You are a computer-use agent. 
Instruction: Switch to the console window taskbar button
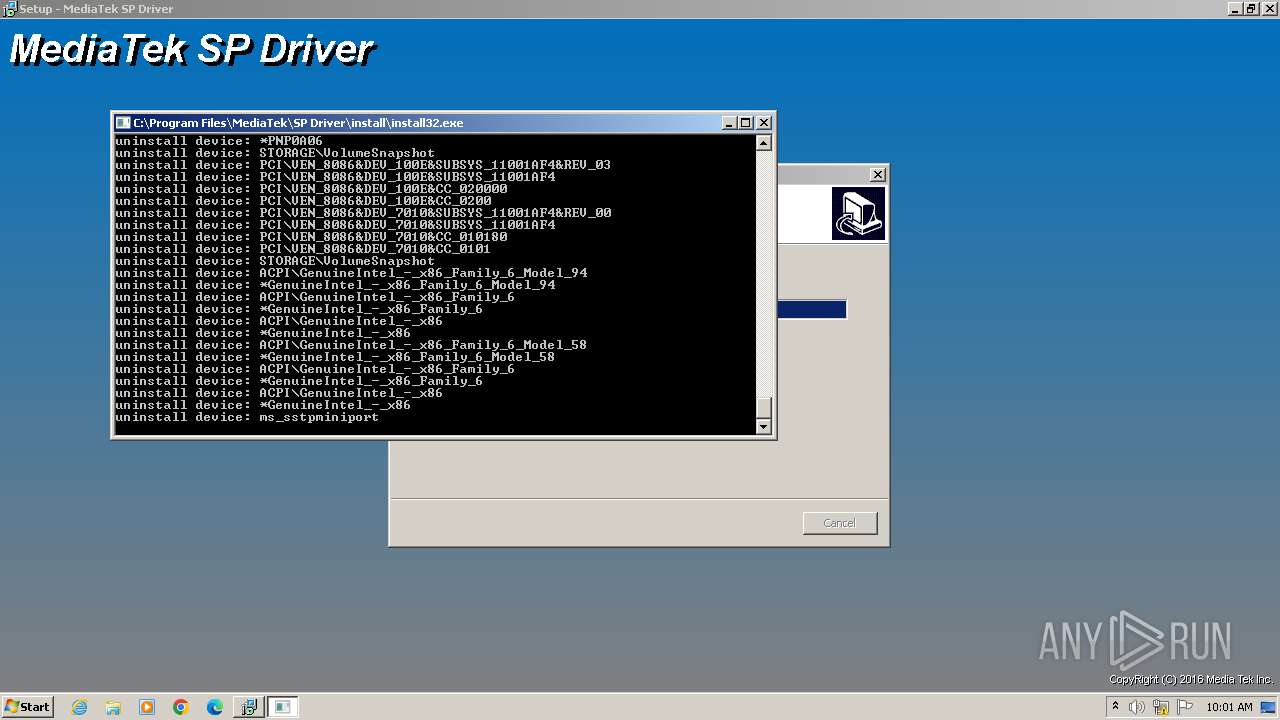282,707
